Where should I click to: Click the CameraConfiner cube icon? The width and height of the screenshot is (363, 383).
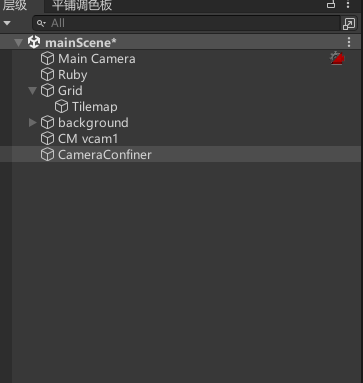[47, 155]
